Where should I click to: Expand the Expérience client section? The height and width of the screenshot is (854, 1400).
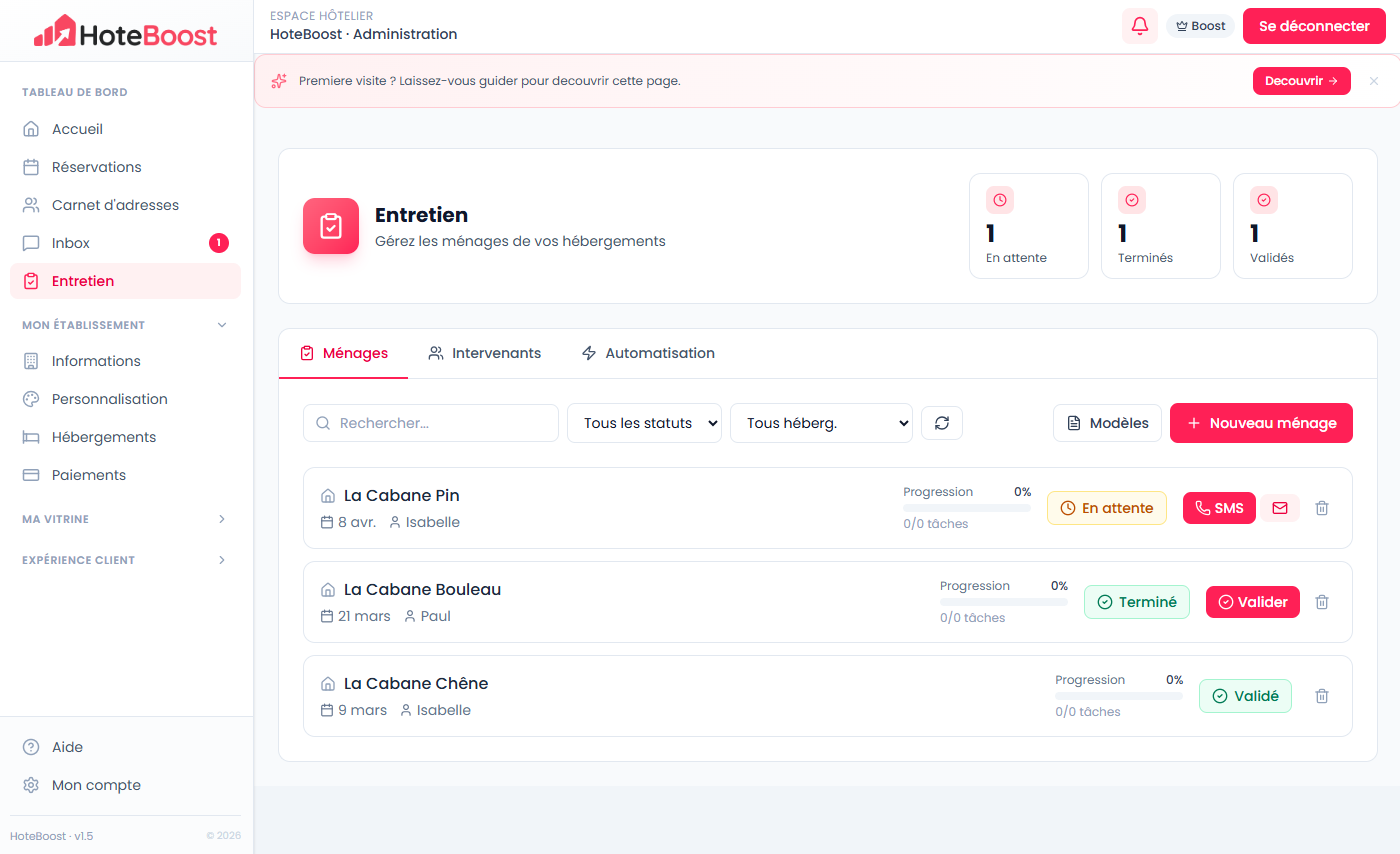coord(222,560)
